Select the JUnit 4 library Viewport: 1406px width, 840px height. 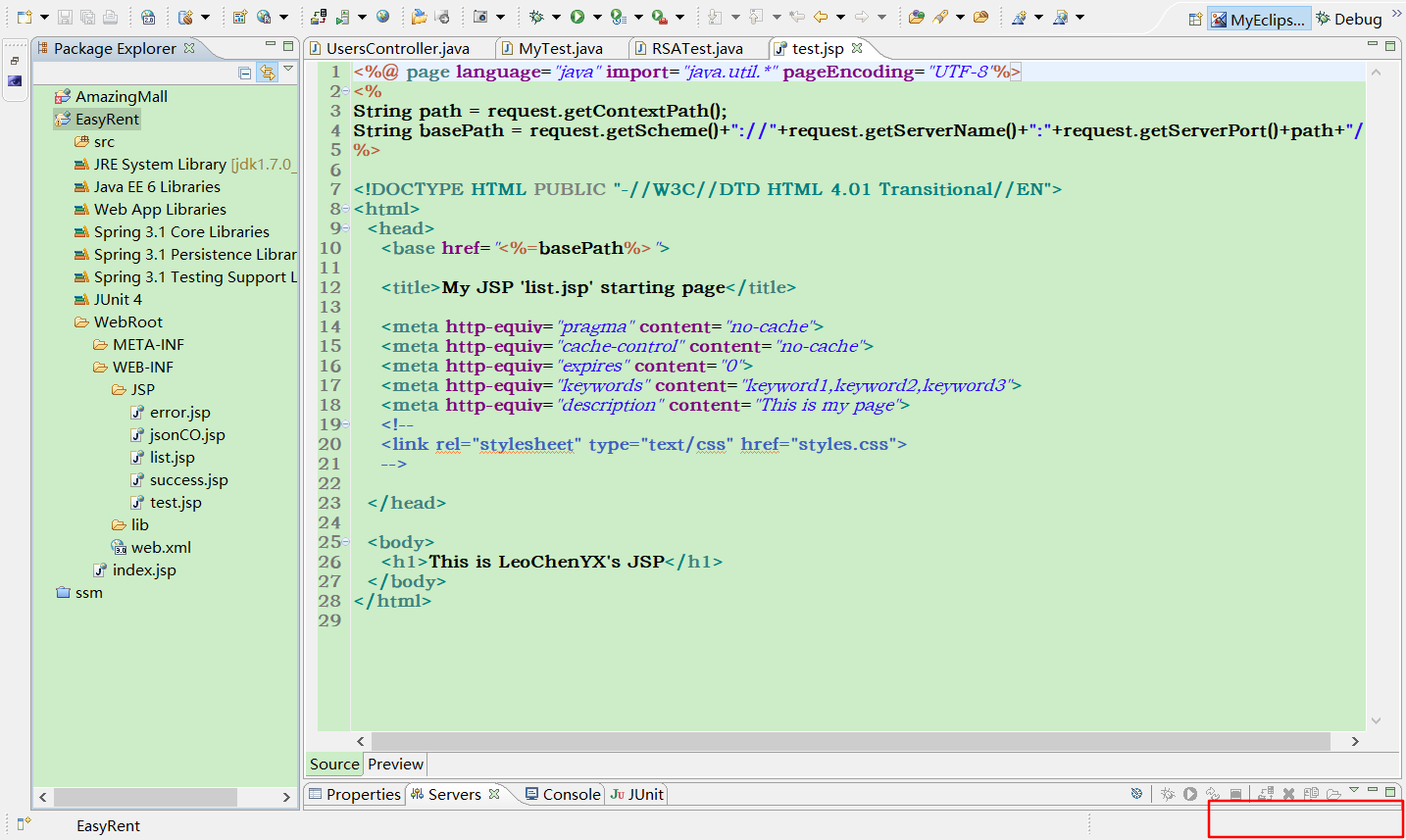(108, 299)
